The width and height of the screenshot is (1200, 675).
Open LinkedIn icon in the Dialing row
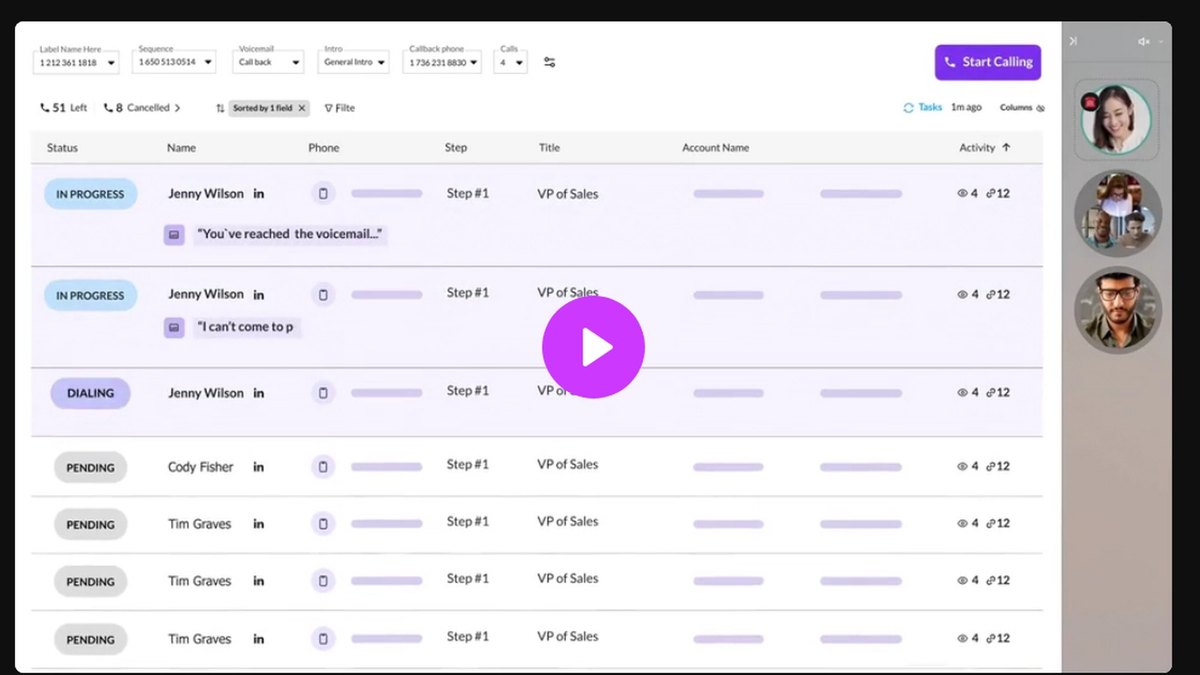(258, 393)
